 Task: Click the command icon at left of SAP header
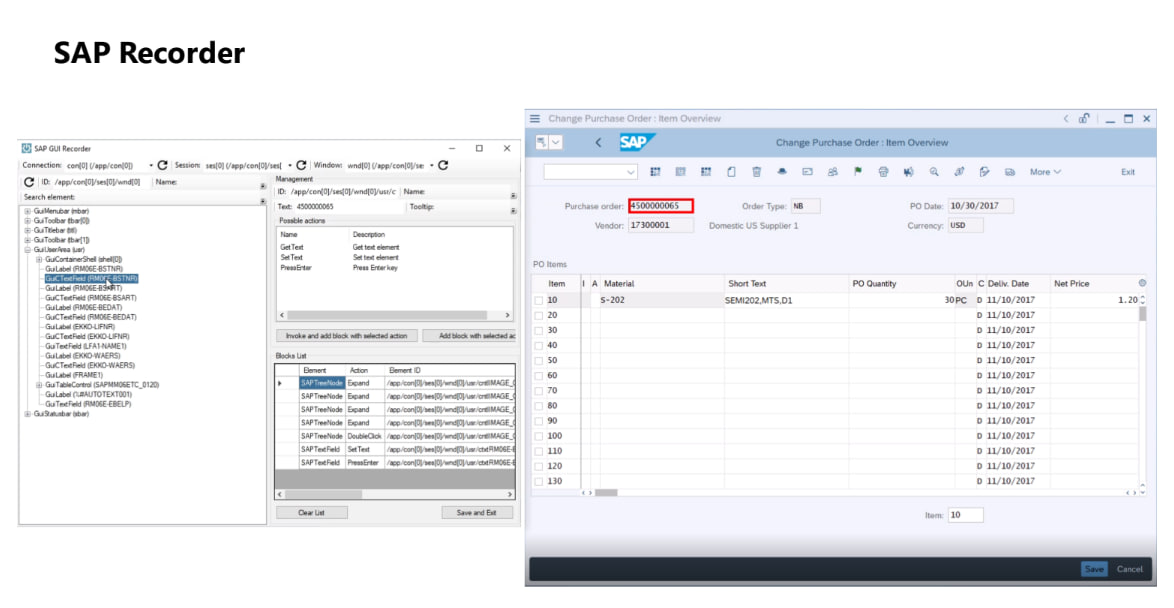coord(542,142)
